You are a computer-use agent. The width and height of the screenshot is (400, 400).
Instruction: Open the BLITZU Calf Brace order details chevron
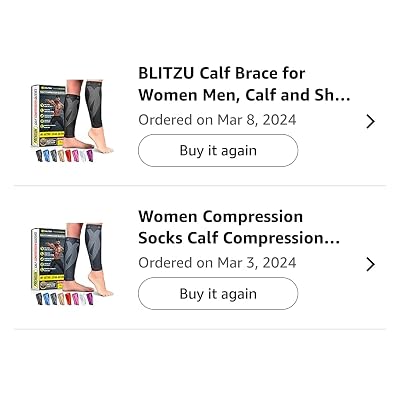370,122
